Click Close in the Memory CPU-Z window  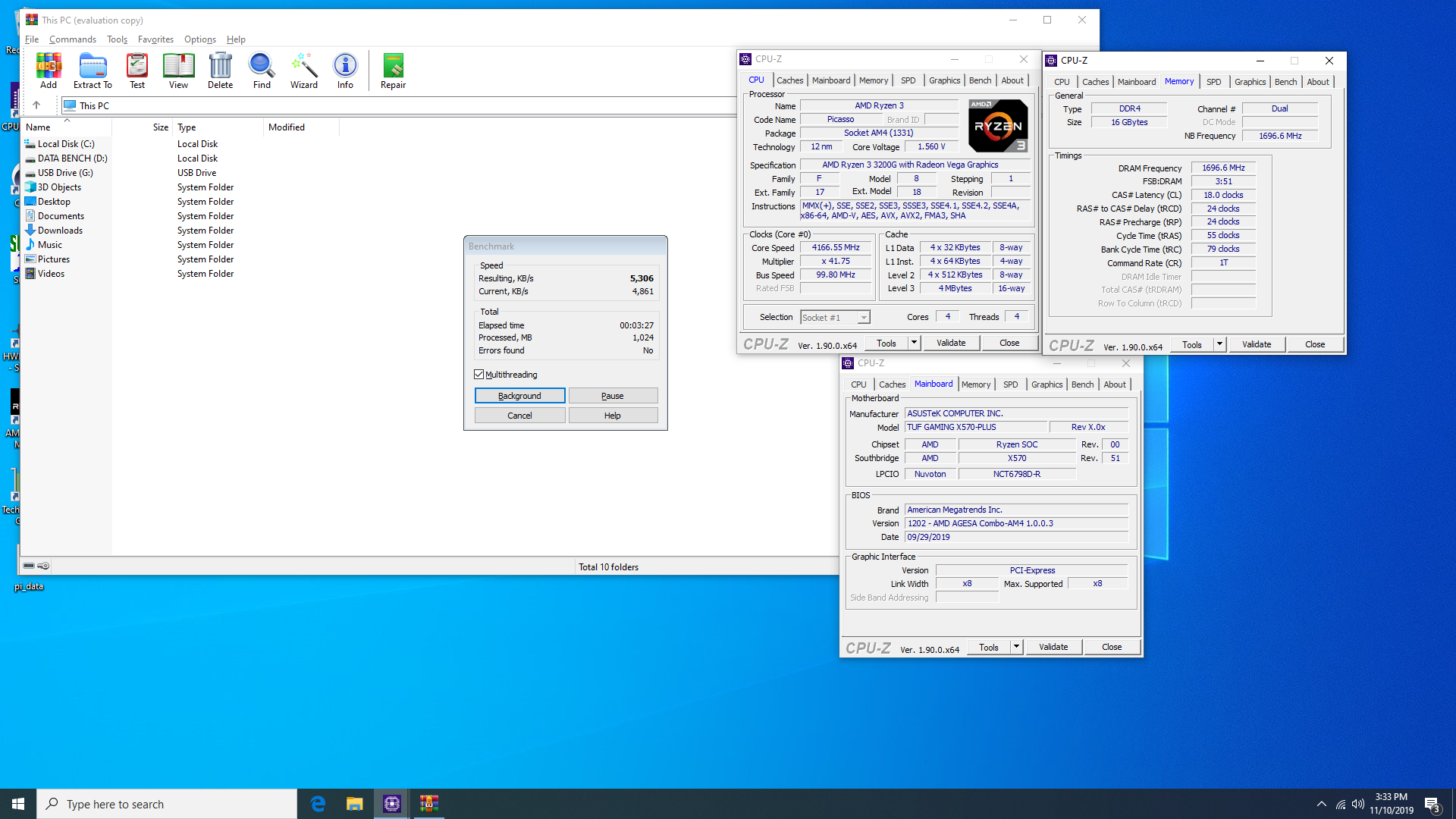1315,344
